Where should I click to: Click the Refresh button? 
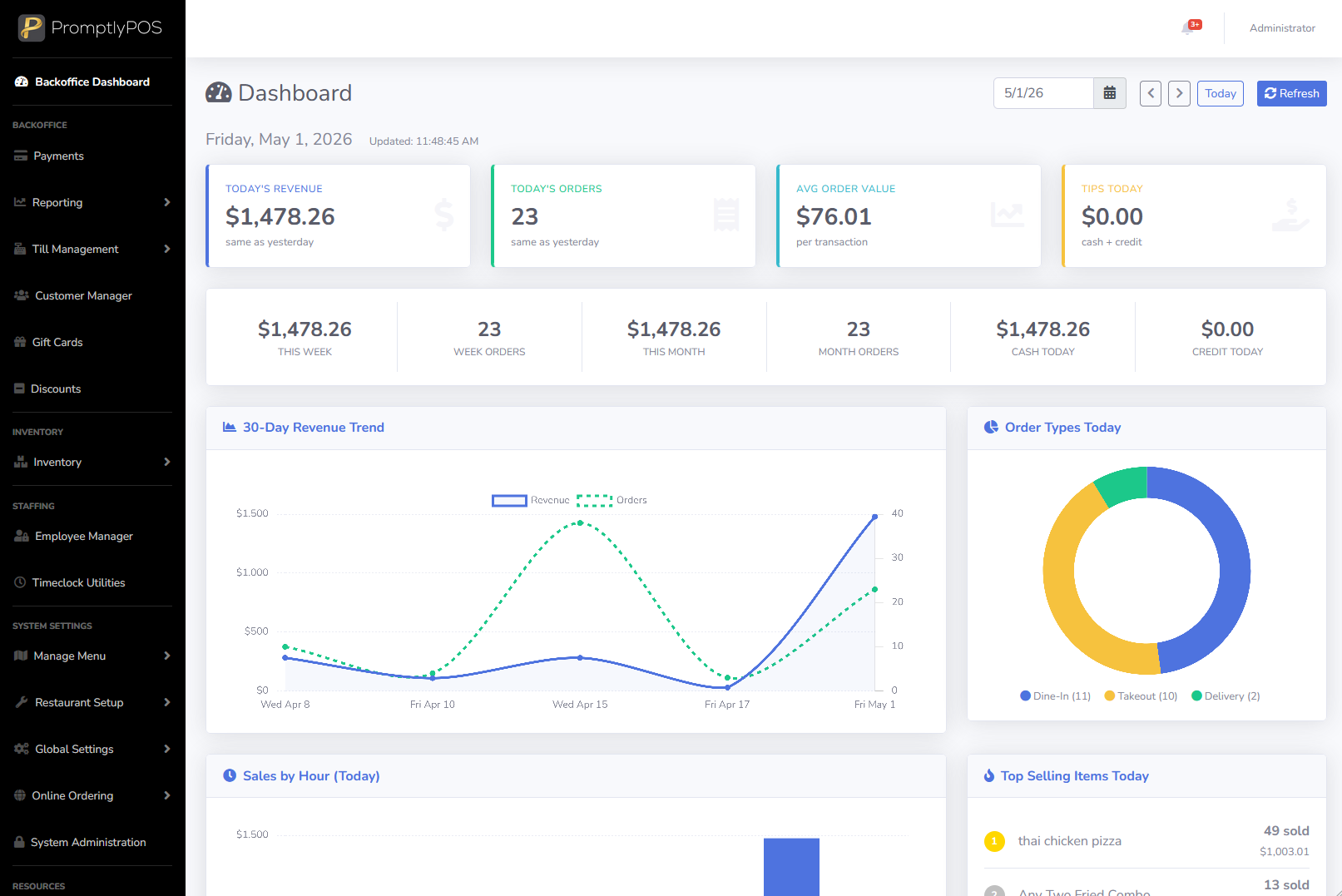tap(1291, 93)
